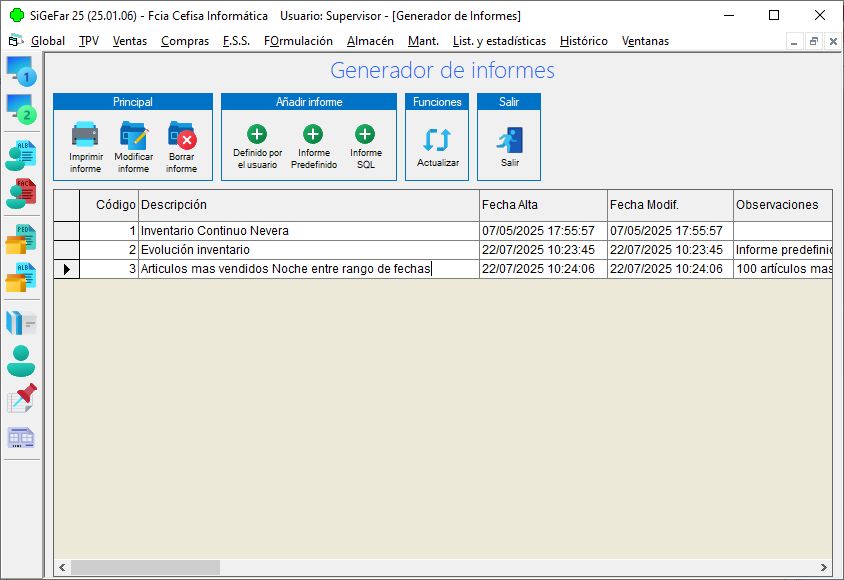
Task: Open the customer FAC invoices sidebar icon
Action: tap(22, 194)
